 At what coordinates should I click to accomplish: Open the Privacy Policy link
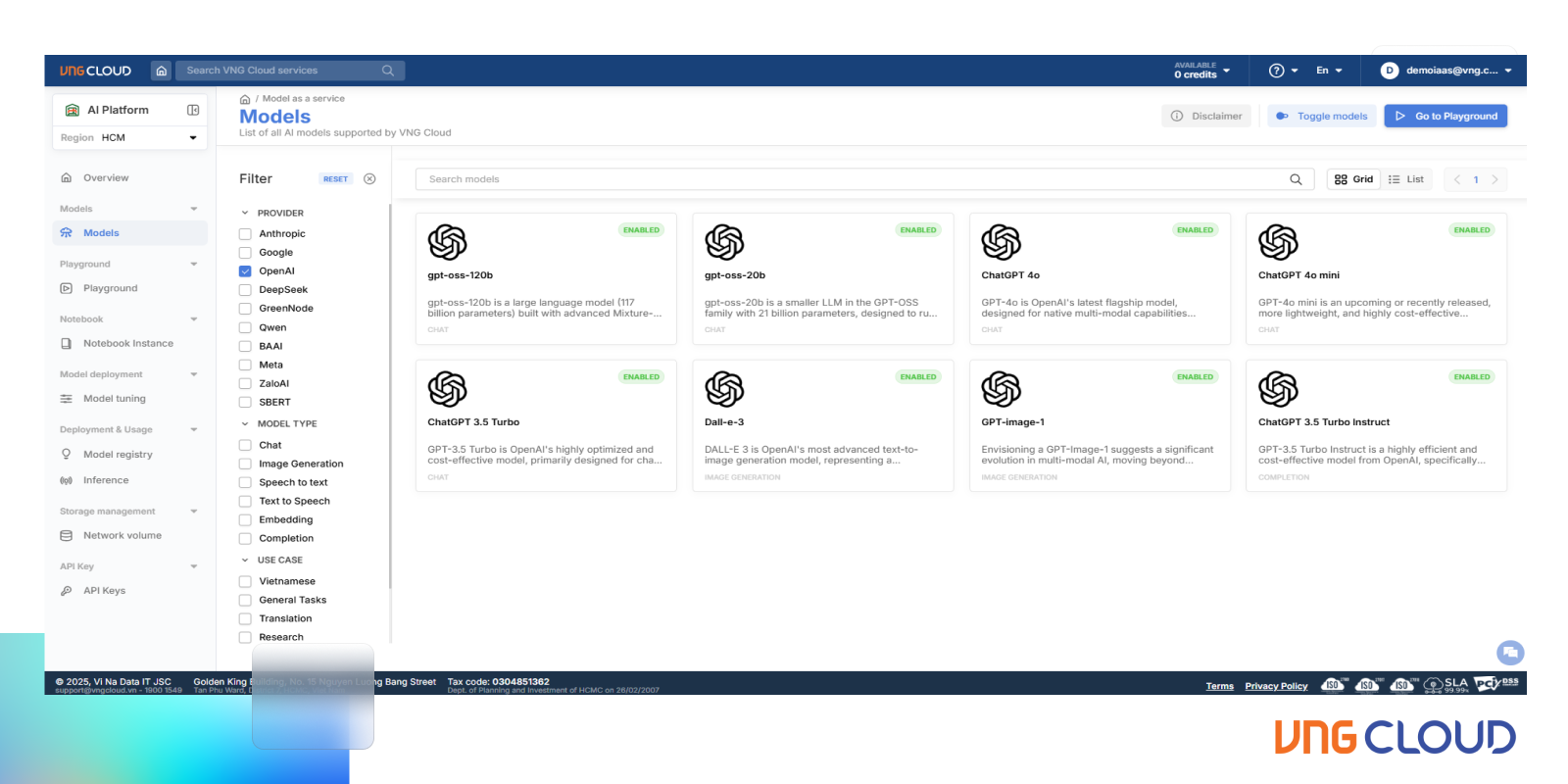pyautogui.click(x=1276, y=686)
